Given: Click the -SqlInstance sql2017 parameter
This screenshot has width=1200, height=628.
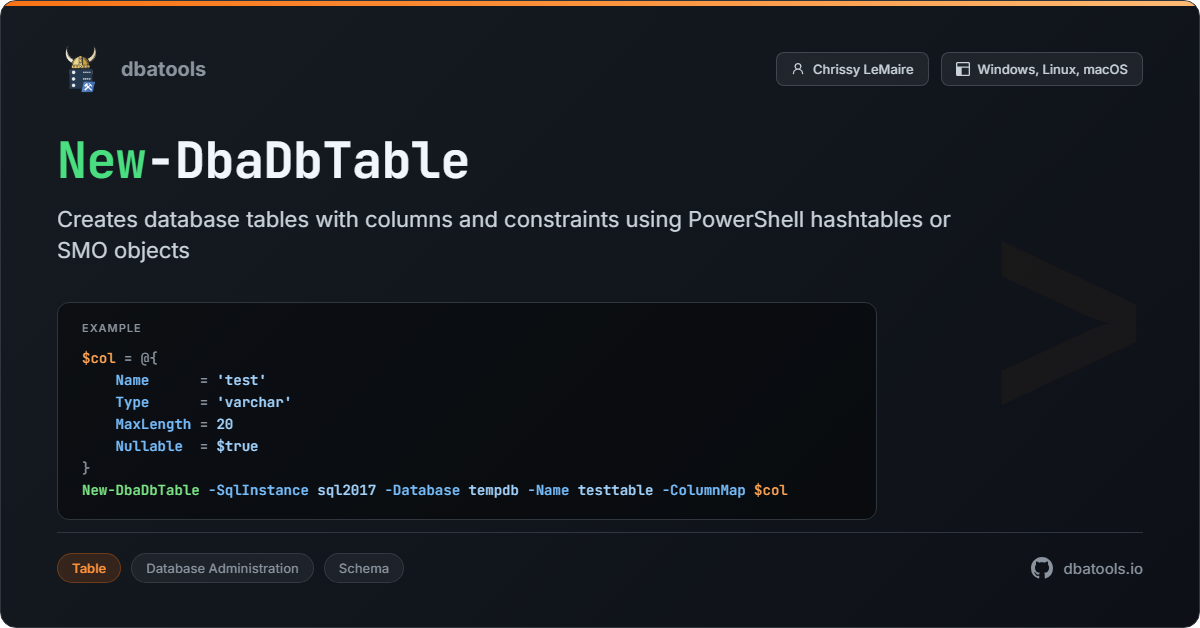Looking at the screenshot, I should [x=292, y=490].
